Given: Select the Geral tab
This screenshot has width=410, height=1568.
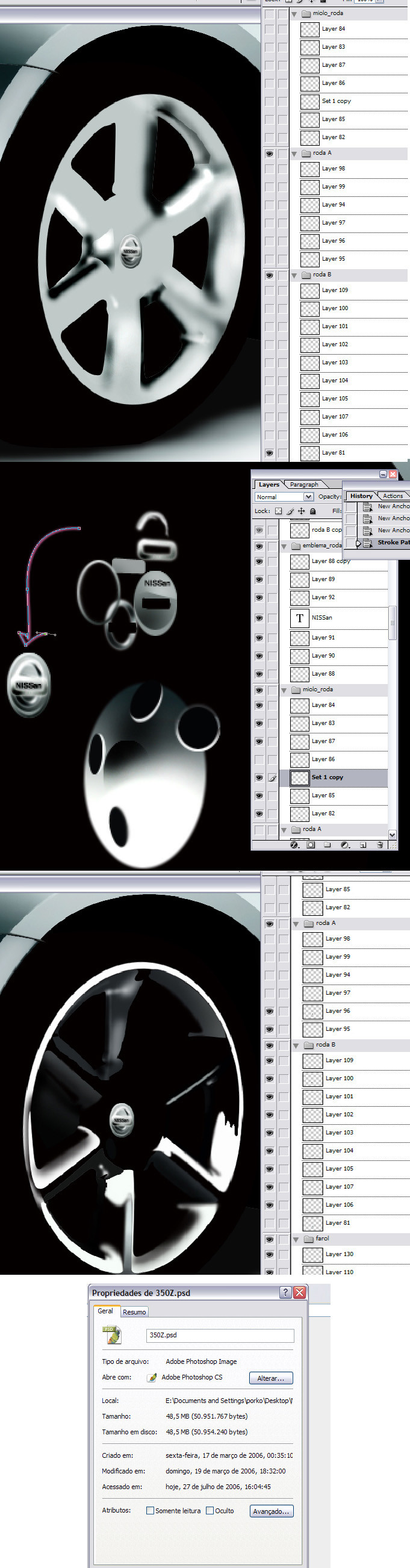Looking at the screenshot, I should [x=105, y=1310].
